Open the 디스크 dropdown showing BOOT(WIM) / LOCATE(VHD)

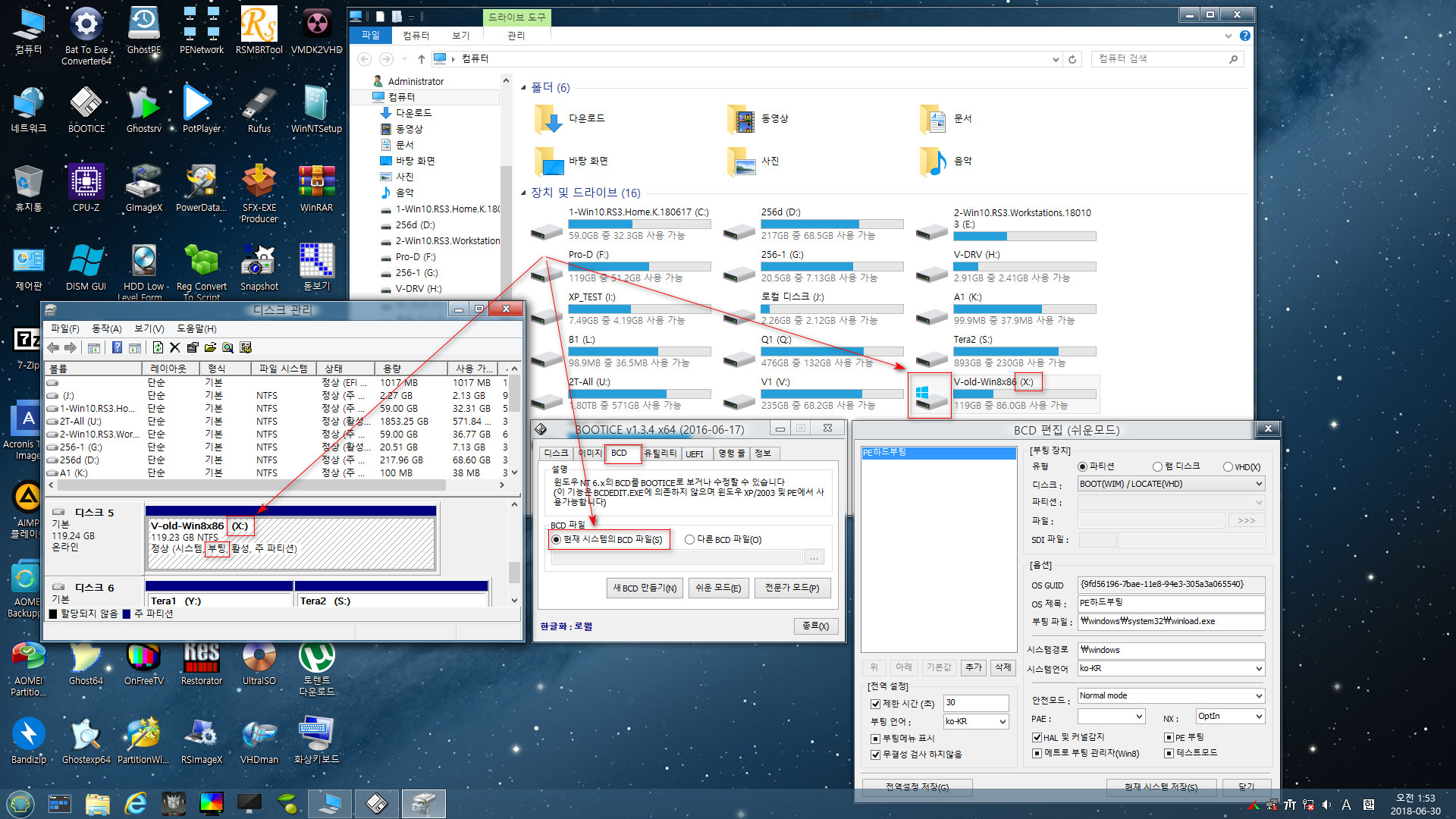pos(1171,484)
